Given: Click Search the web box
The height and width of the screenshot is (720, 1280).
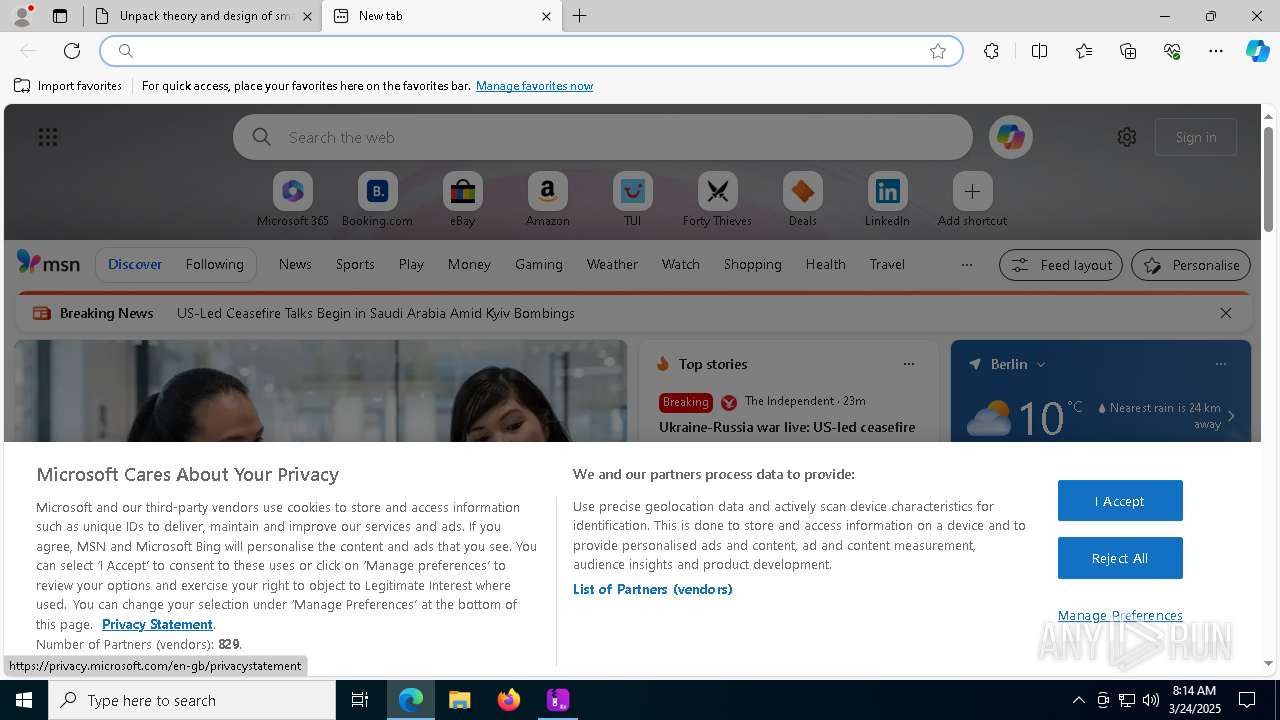Looking at the screenshot, I should coord(603,137).
